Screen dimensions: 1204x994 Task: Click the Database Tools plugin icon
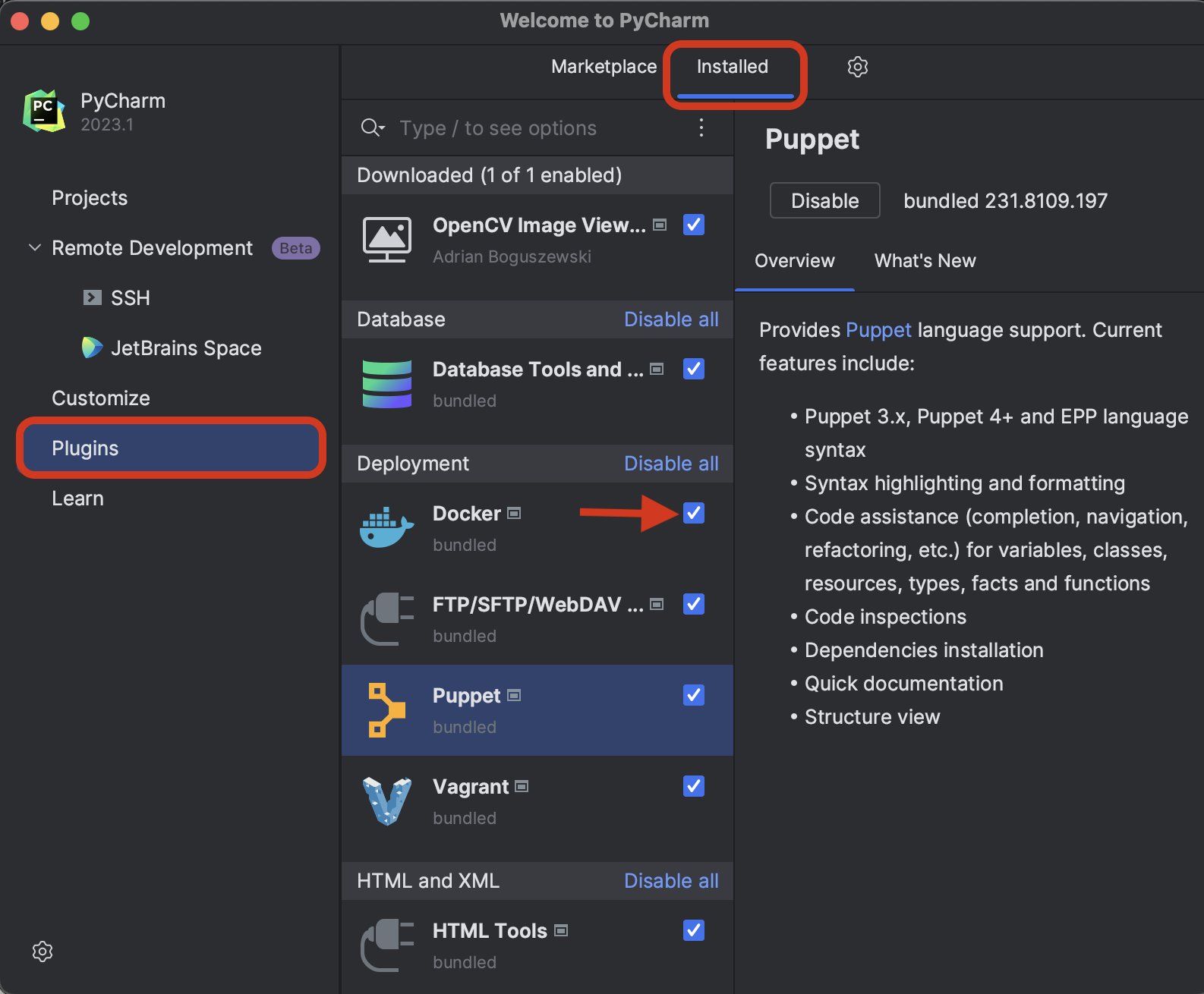coord(387,384)
